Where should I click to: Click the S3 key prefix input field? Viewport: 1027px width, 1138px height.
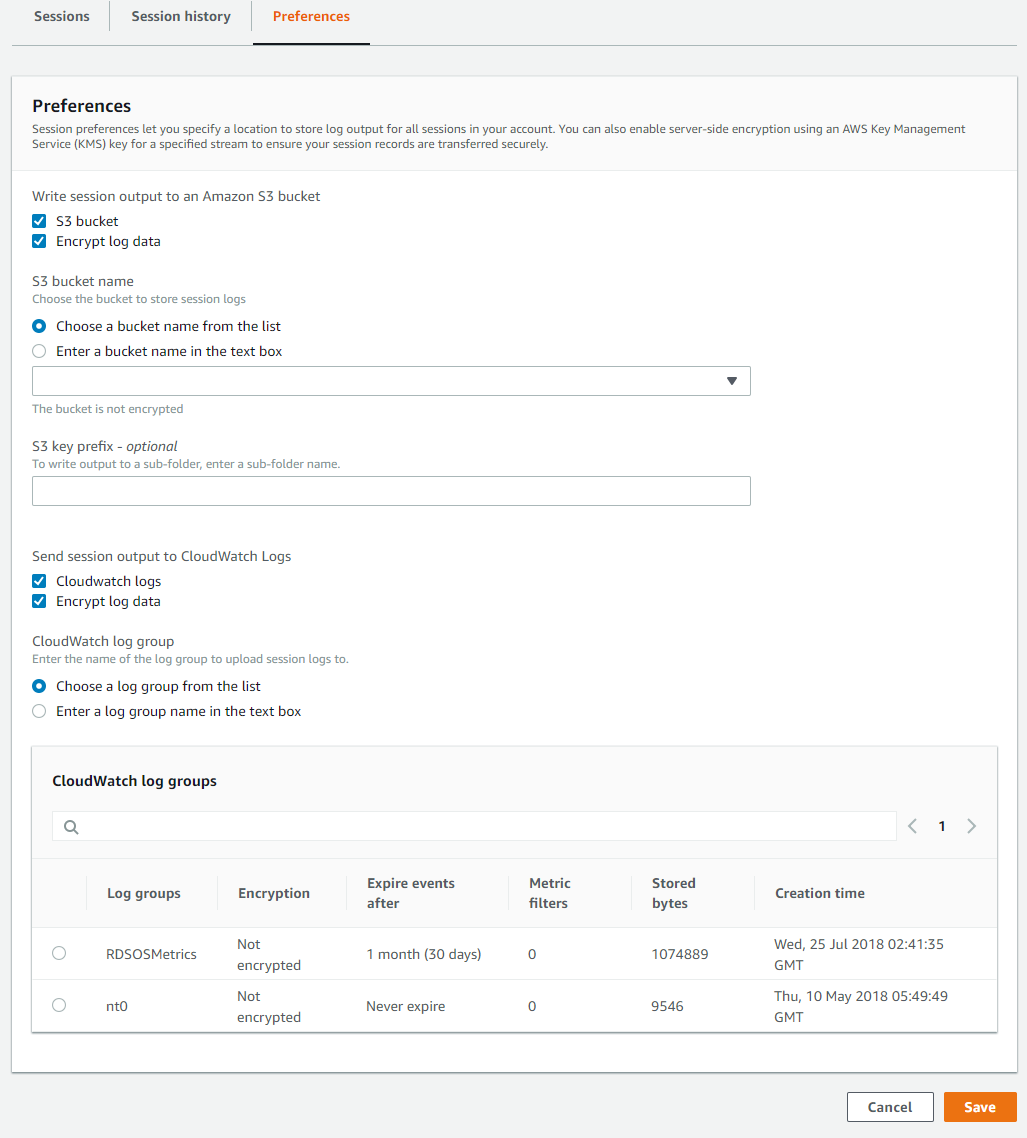point(391,491)
